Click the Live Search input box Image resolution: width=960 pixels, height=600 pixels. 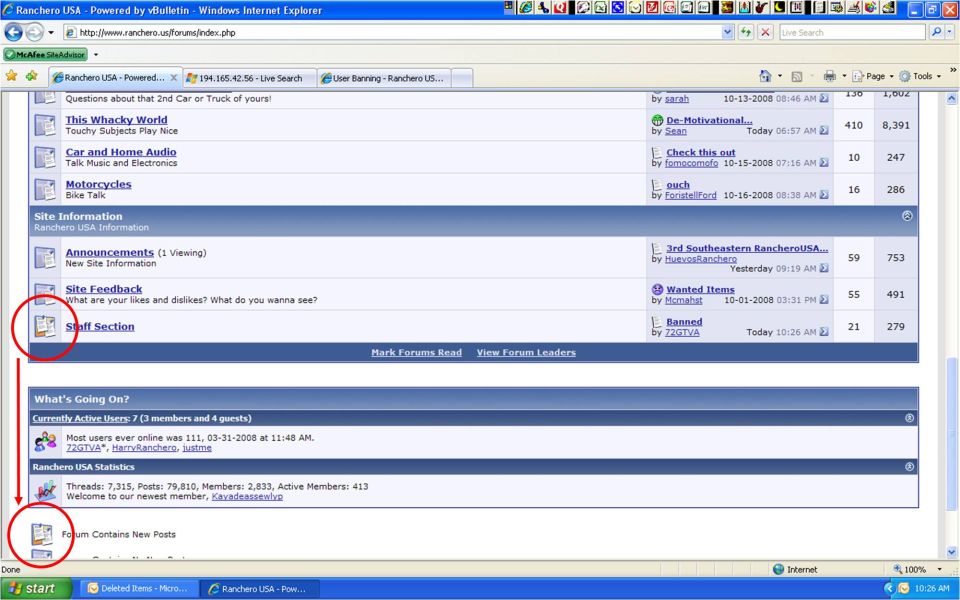point(853,32)
